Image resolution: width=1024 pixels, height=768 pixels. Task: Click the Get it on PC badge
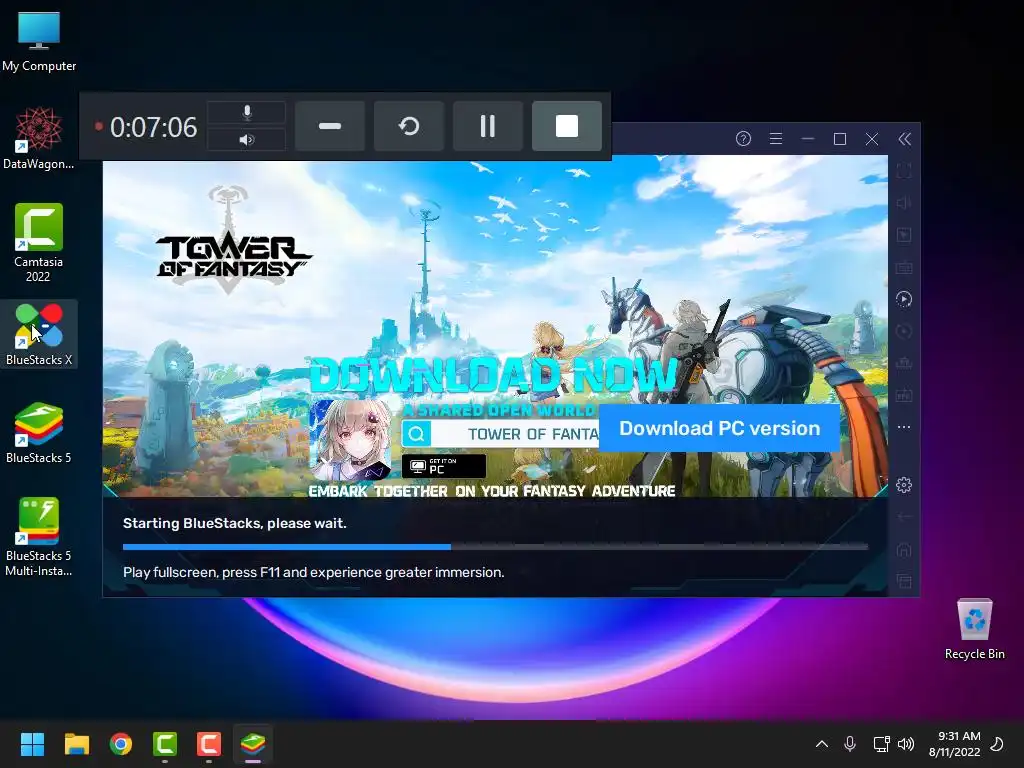click(444, 466)
